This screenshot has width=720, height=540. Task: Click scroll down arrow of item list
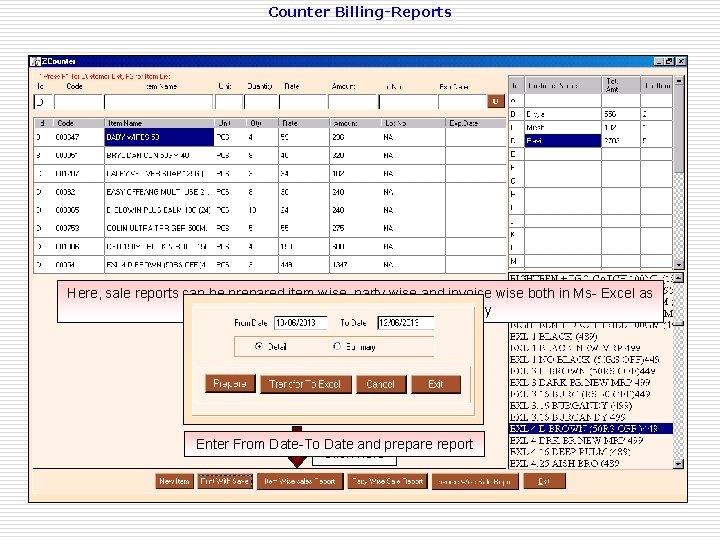(679, 464)
